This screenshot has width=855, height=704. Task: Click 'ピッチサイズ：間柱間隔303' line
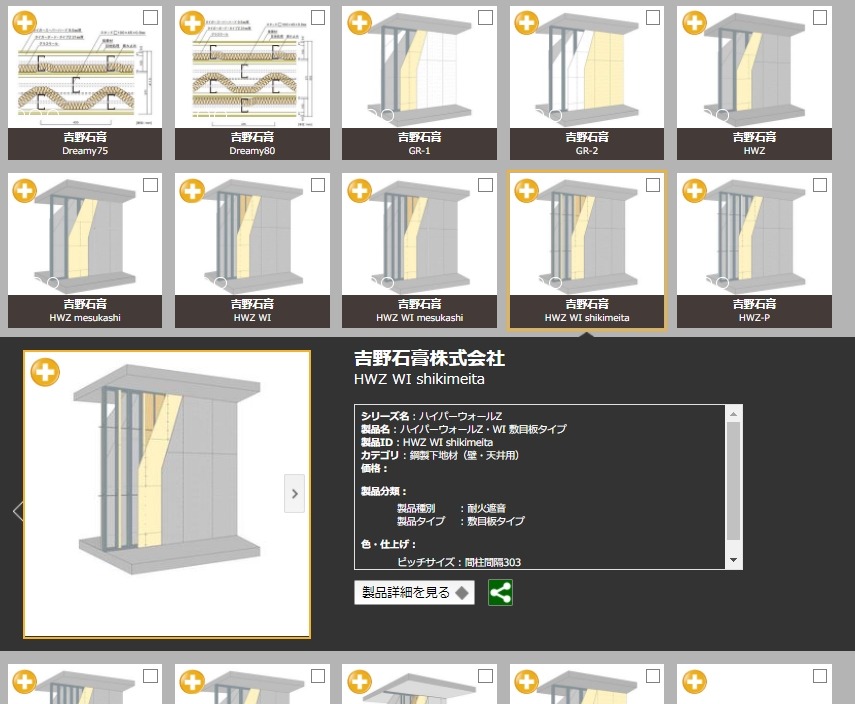459,562
